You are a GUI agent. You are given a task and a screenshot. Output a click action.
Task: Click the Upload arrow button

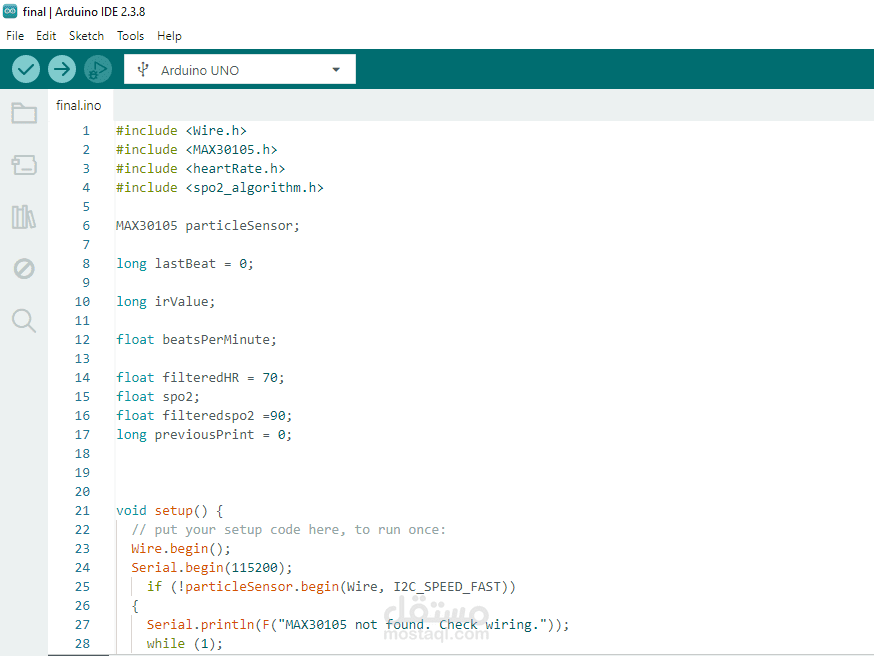(62, 69)
